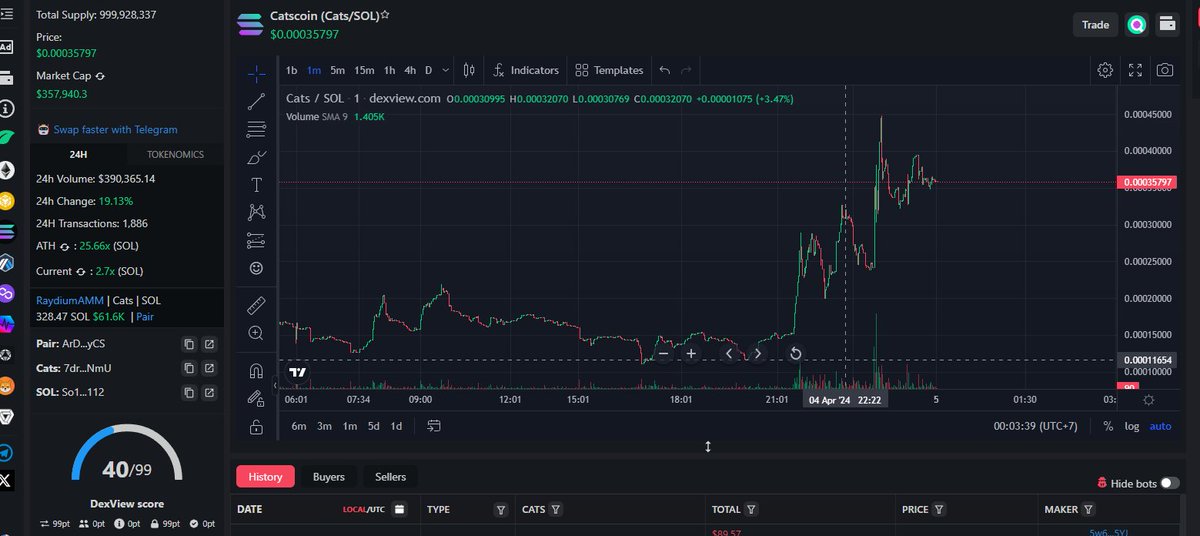1200x536 pixels.
Task: Open the Pair address in explorer
Action: coord(209,344)
